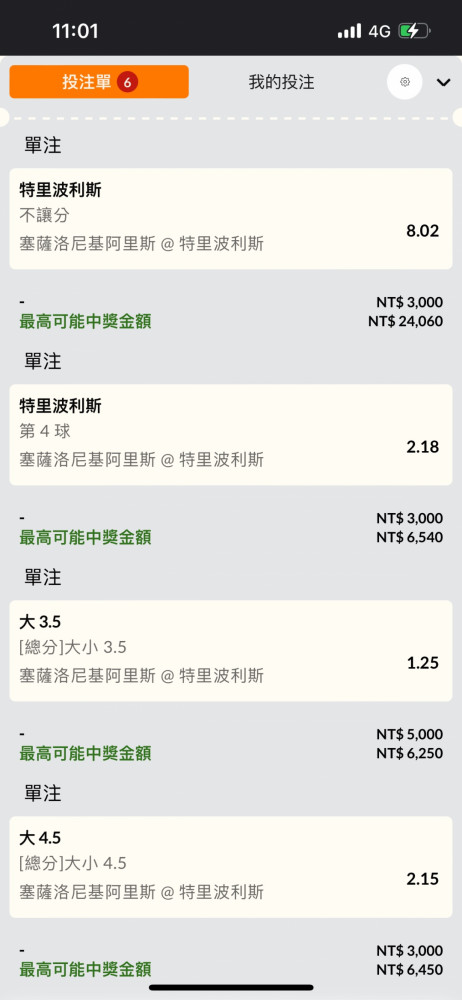Edit the NT$ 5,000 stake amount
The width and height of the screenshot is (462, 1000).
(x=409, y=735)
